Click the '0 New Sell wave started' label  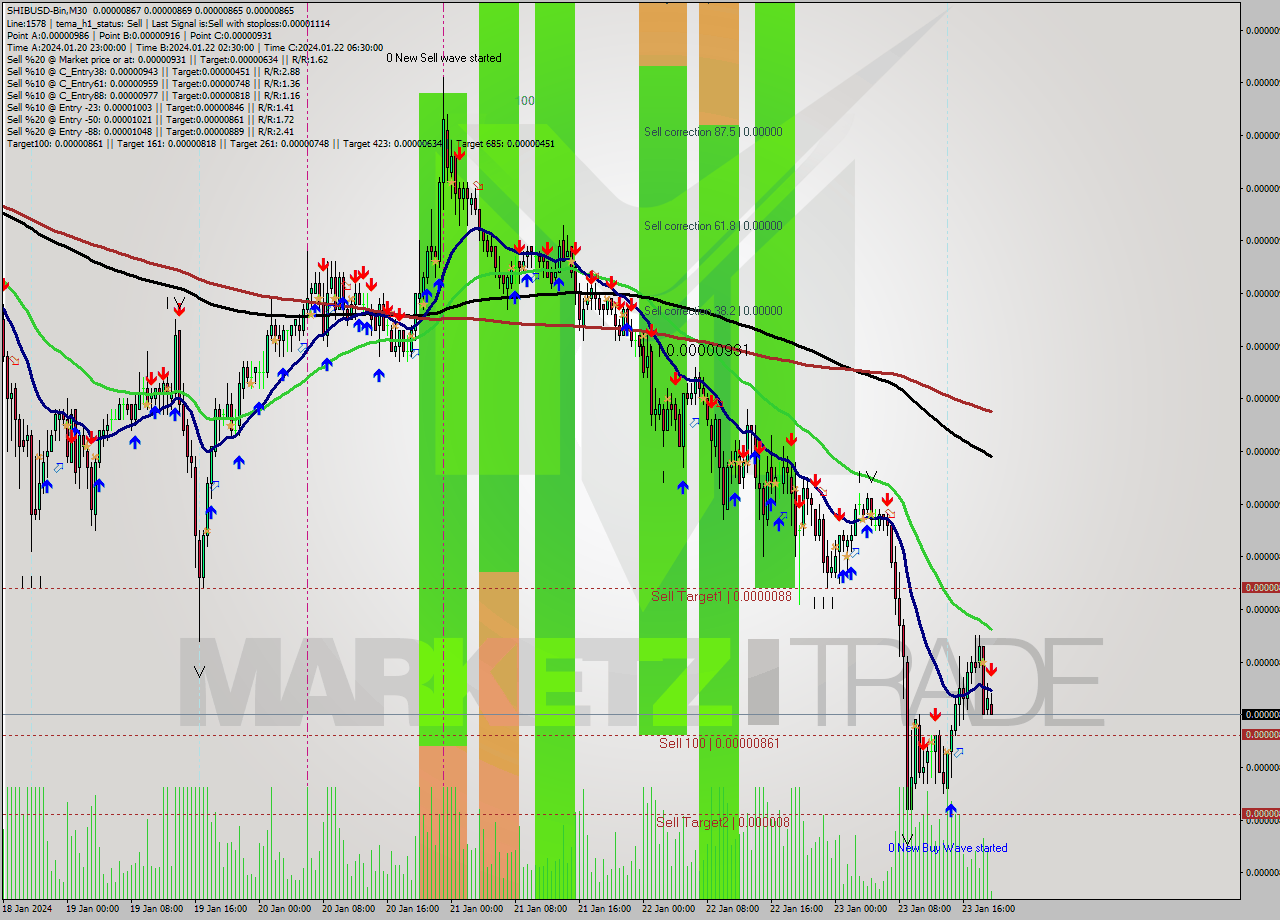444,58
